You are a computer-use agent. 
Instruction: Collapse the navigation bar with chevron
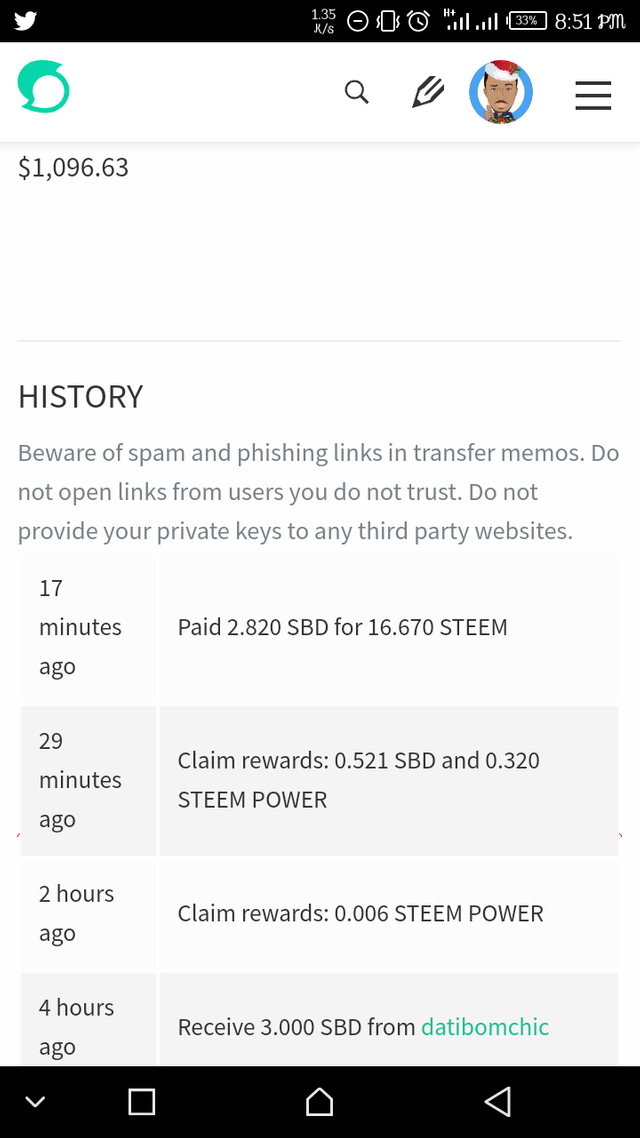coord(36,1101)
